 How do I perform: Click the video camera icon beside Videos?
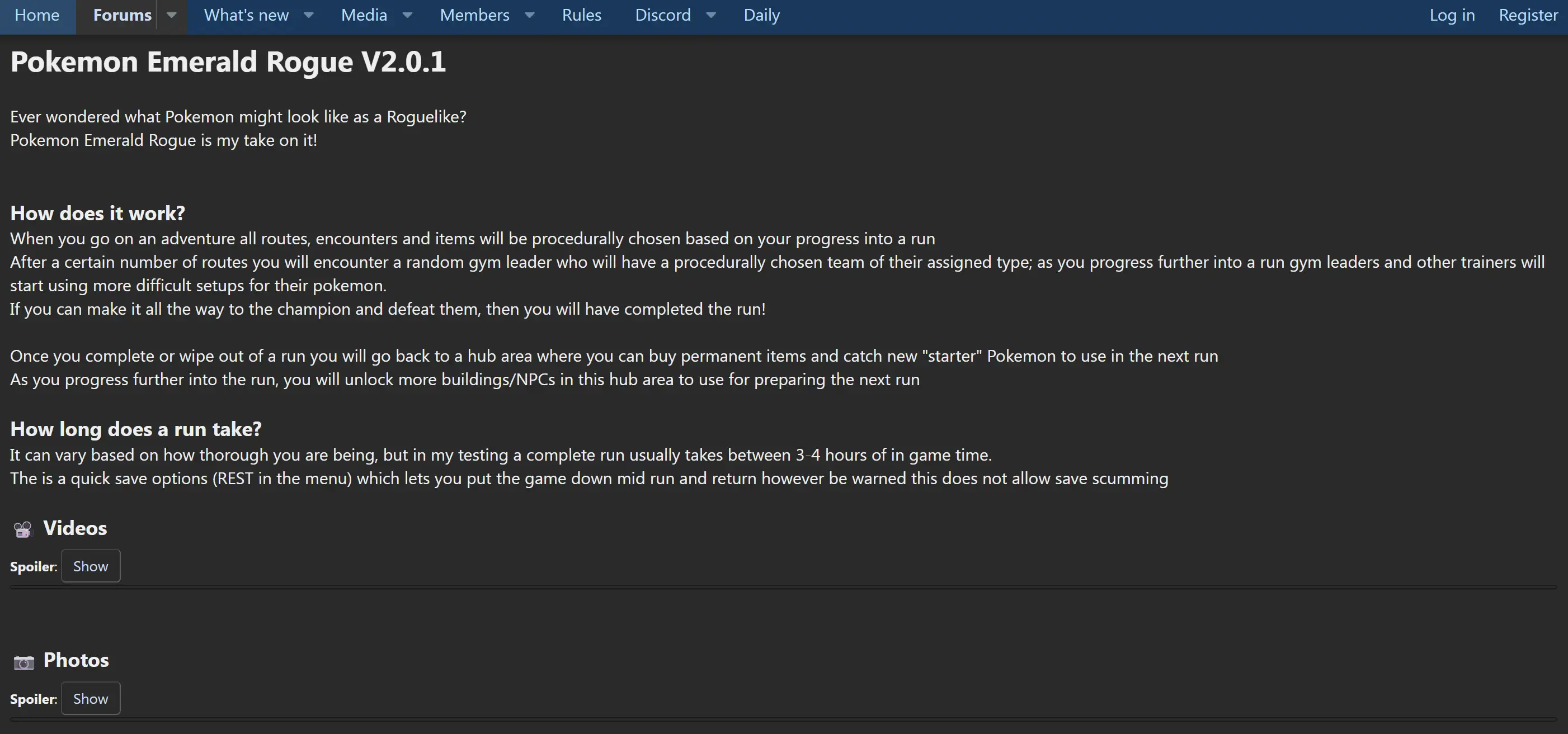22,529
